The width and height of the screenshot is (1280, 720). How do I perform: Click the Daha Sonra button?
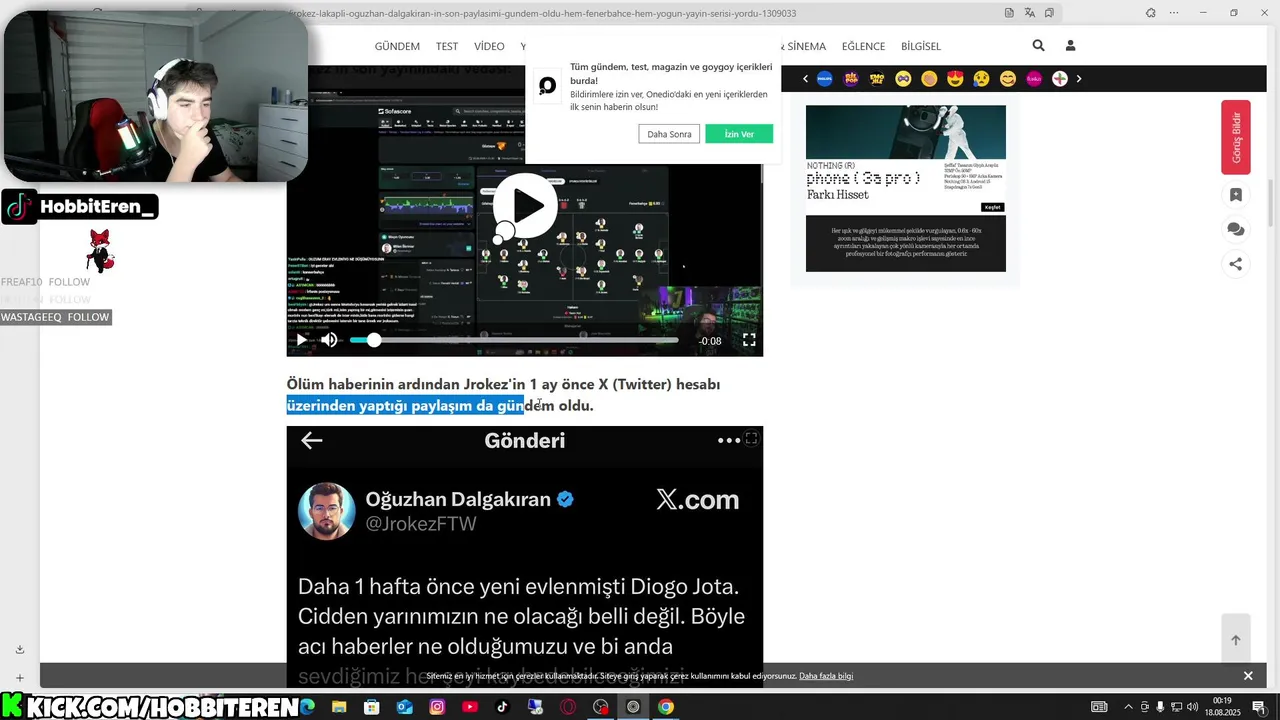point(669,134)
